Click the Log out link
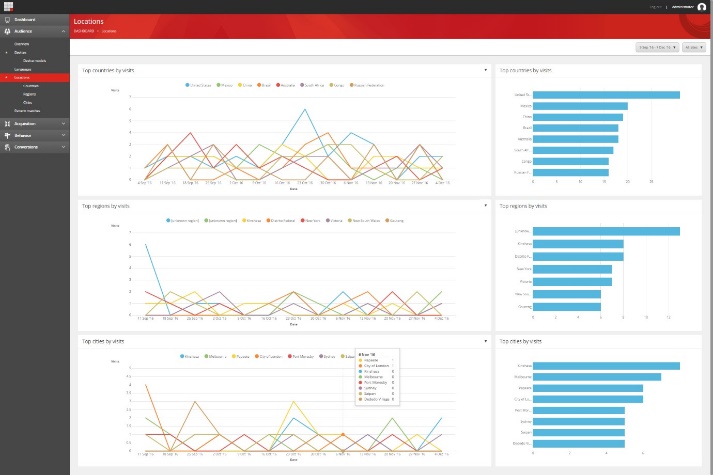Screen dimensions: 713x475 tap(656, 7)
